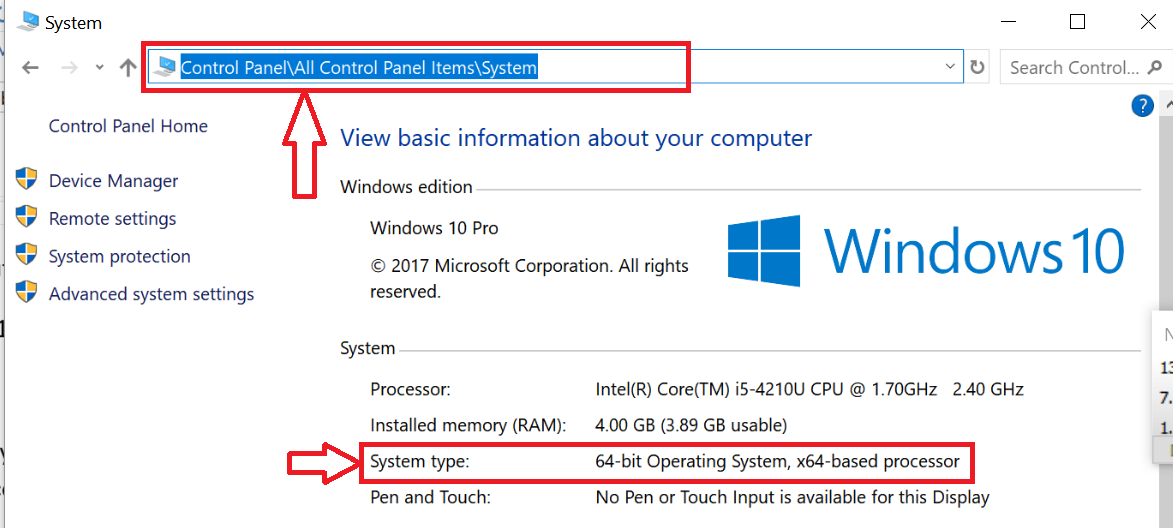Click the forward navigation arrow
The image size is (1173, 528).
point(70,68)
